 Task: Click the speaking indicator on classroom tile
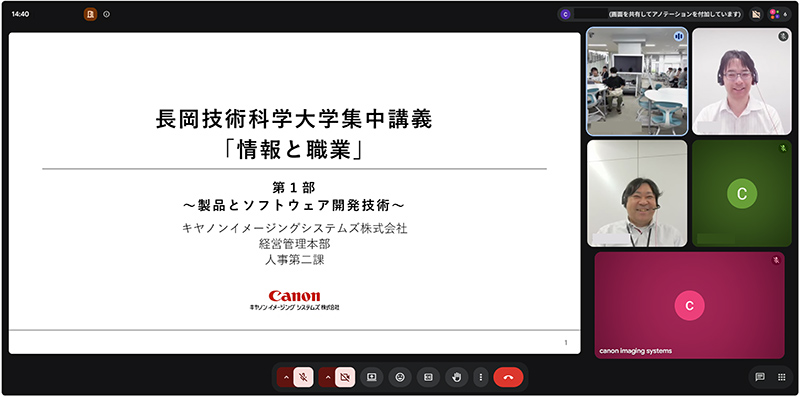pyautogui.click(x=679, y=36)
